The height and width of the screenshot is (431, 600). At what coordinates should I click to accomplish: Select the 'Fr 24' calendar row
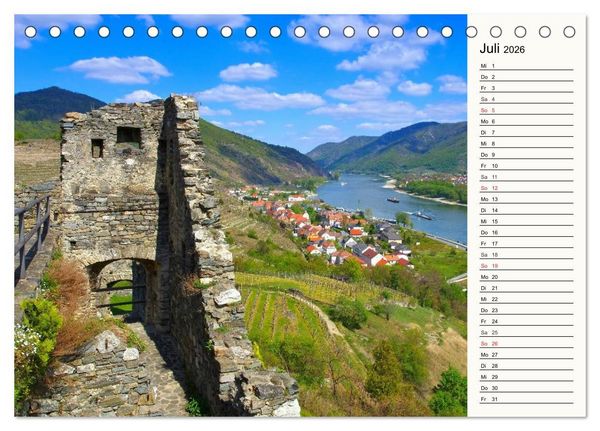click(x=527, y=321)
